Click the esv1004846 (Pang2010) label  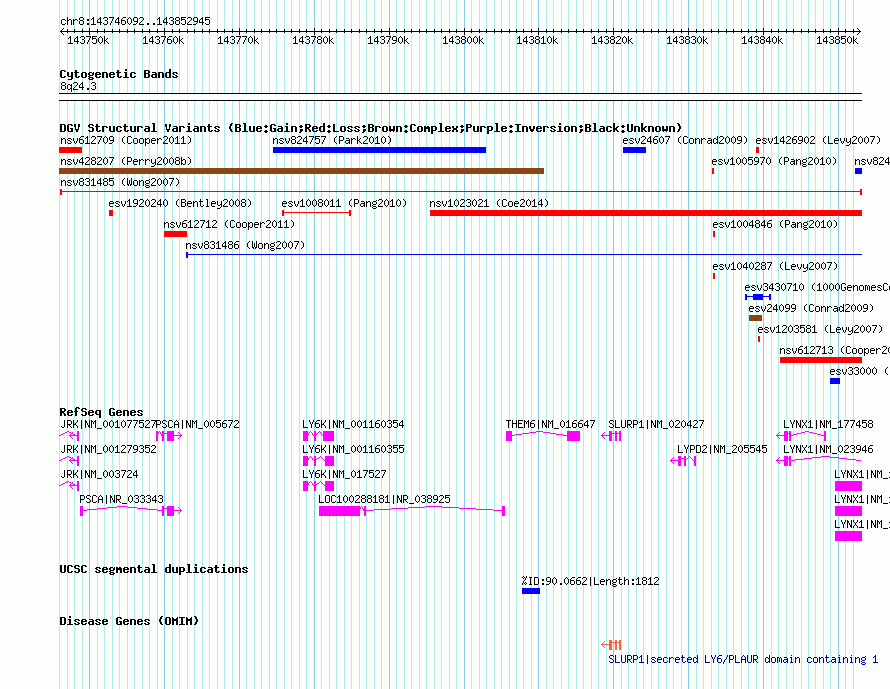[775, 224]
